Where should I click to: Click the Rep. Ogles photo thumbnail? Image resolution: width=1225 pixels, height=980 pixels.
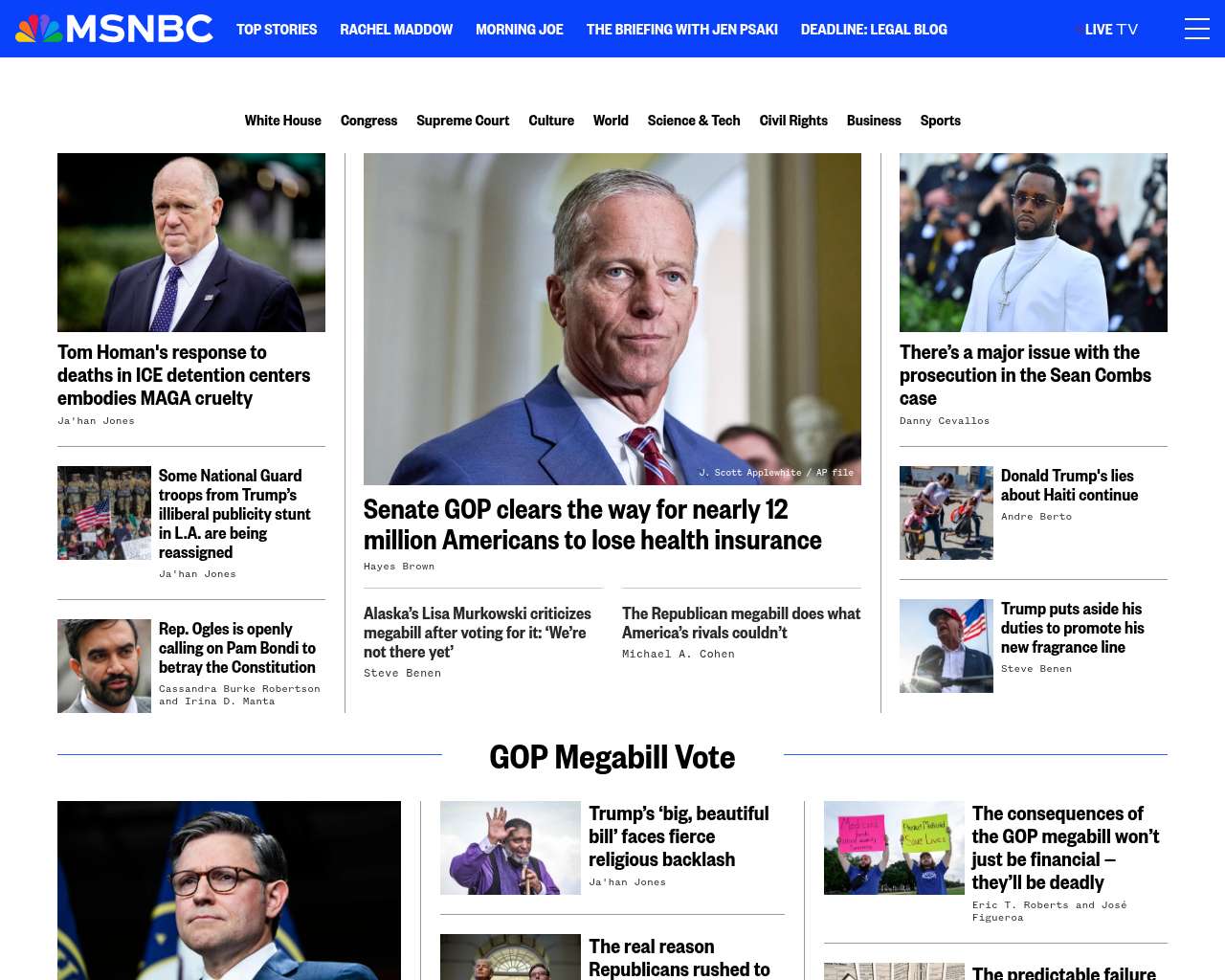(104, 666)
